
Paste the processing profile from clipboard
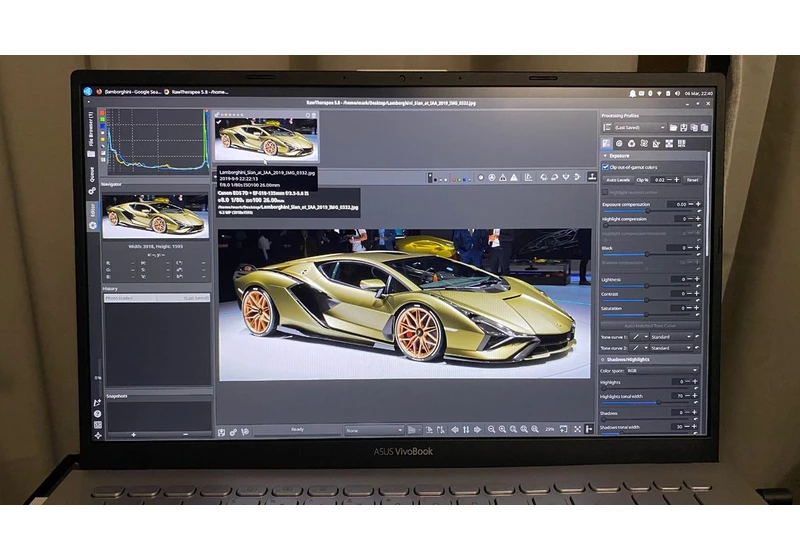705,128
